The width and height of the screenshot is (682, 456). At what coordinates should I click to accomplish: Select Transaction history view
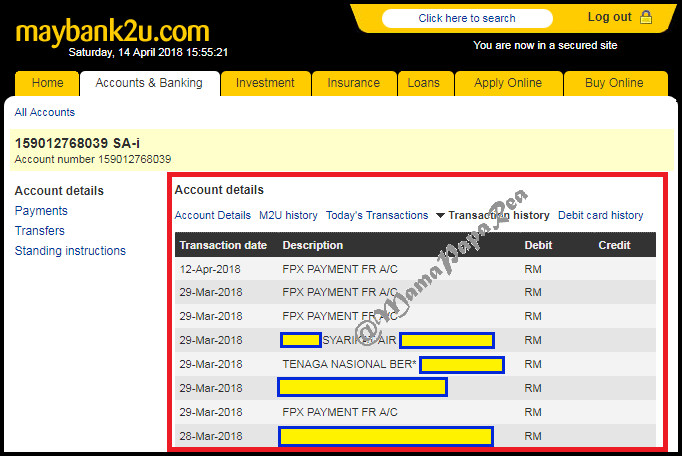[x=499, y=215]
